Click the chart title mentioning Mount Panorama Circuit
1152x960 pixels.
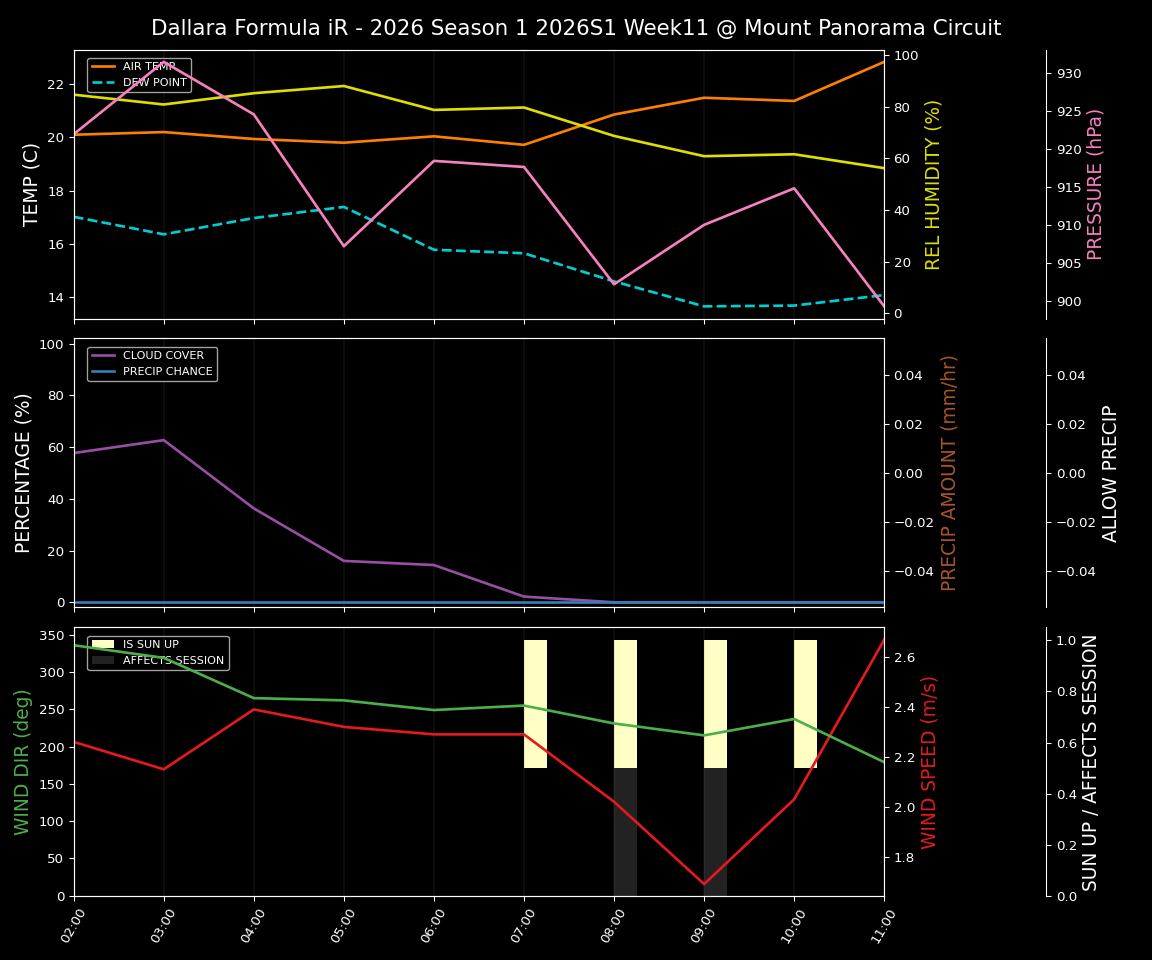click(576, 28)
